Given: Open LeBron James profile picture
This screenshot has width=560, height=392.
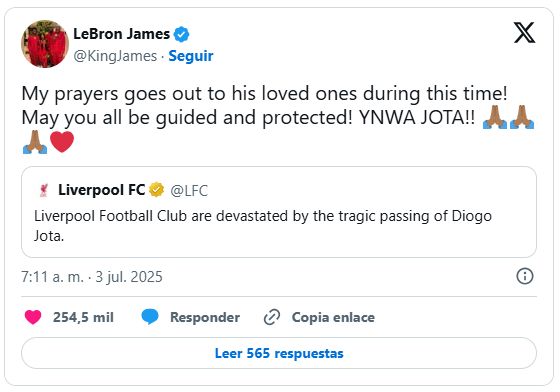Looking at the screenshot, I should (45, 44).
